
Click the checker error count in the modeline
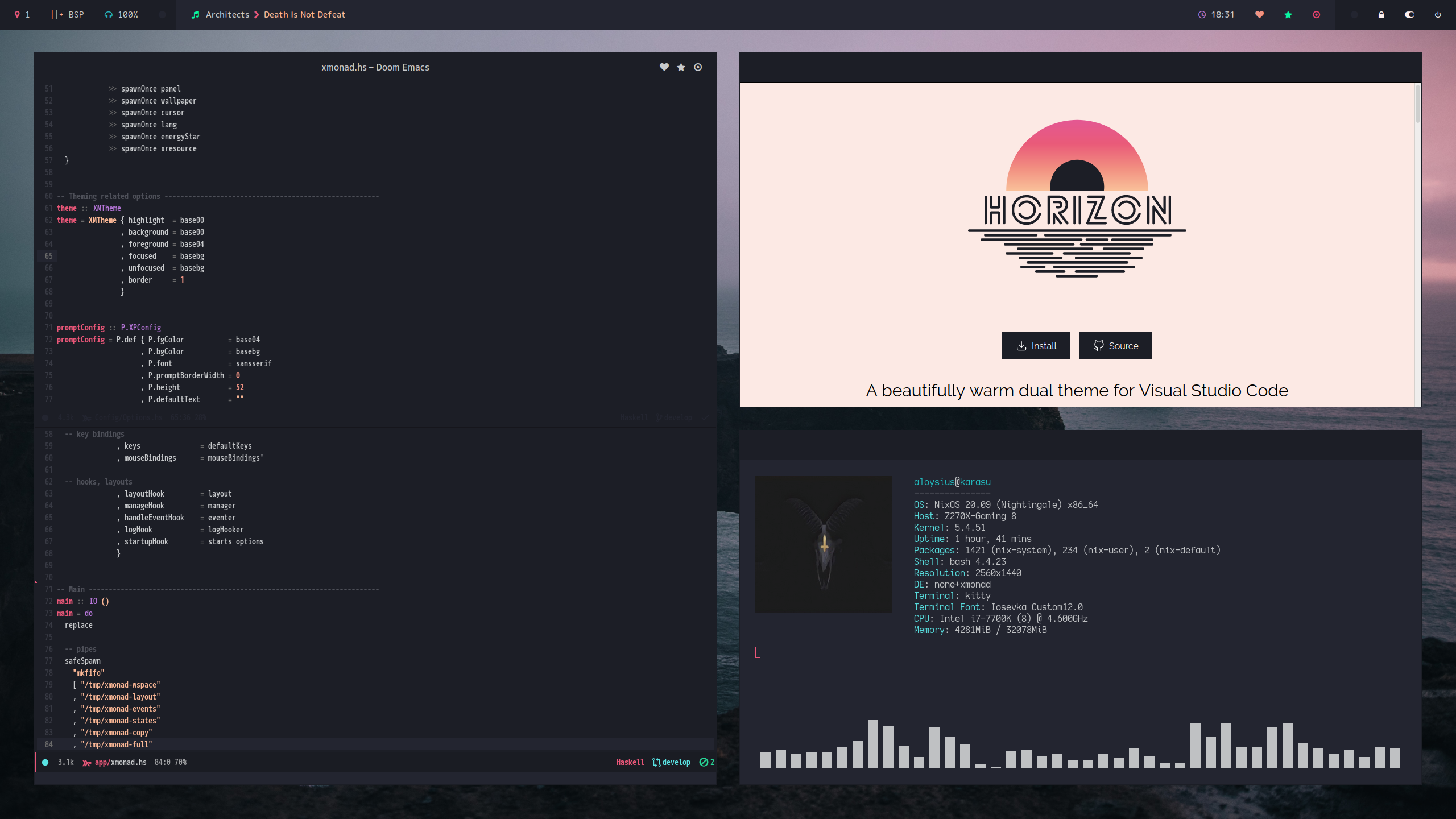tap(707, 762)
